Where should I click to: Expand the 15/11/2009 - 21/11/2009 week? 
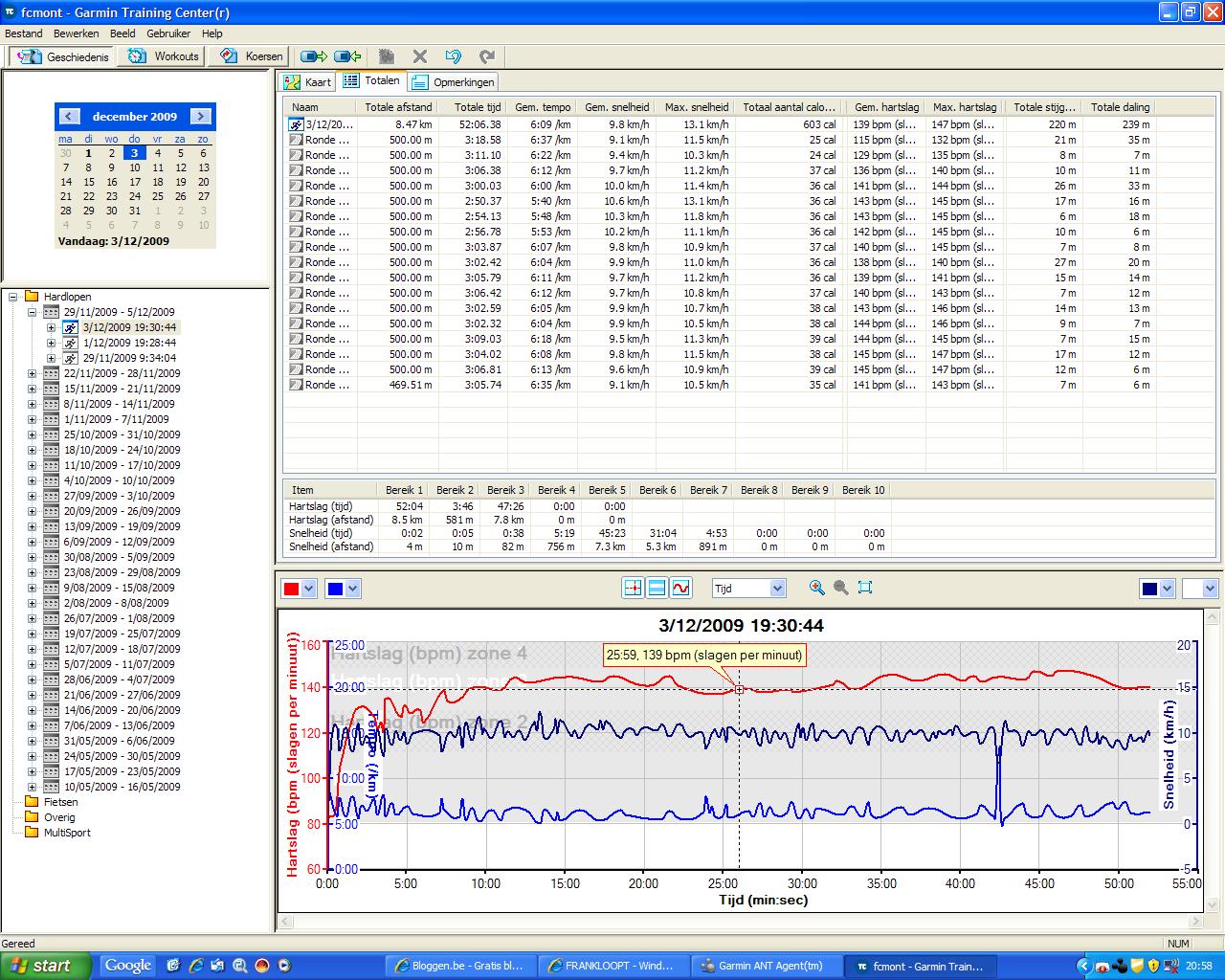32,389
